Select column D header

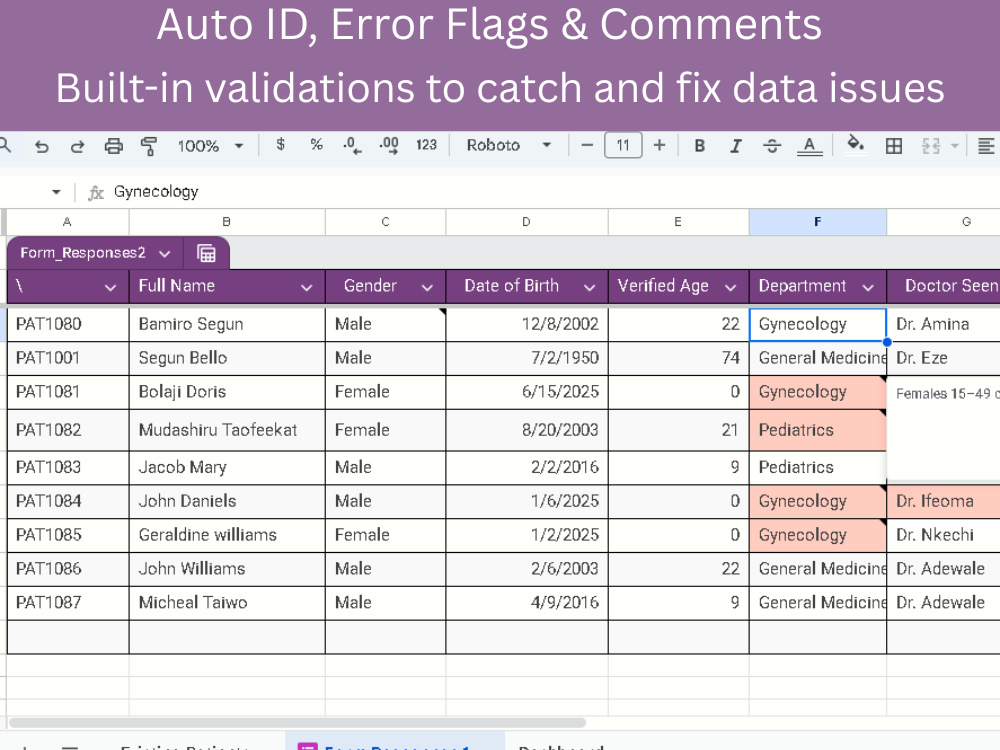(527, 222)
